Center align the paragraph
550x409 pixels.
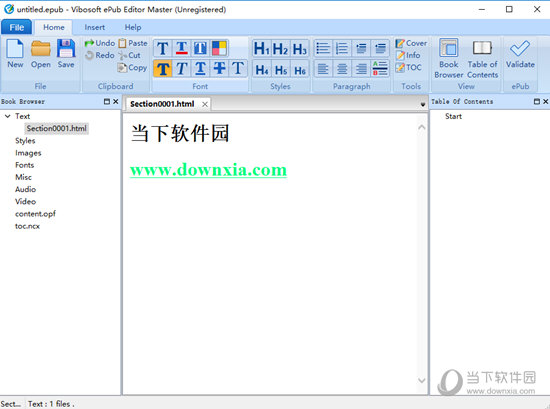tap(342, 69)
